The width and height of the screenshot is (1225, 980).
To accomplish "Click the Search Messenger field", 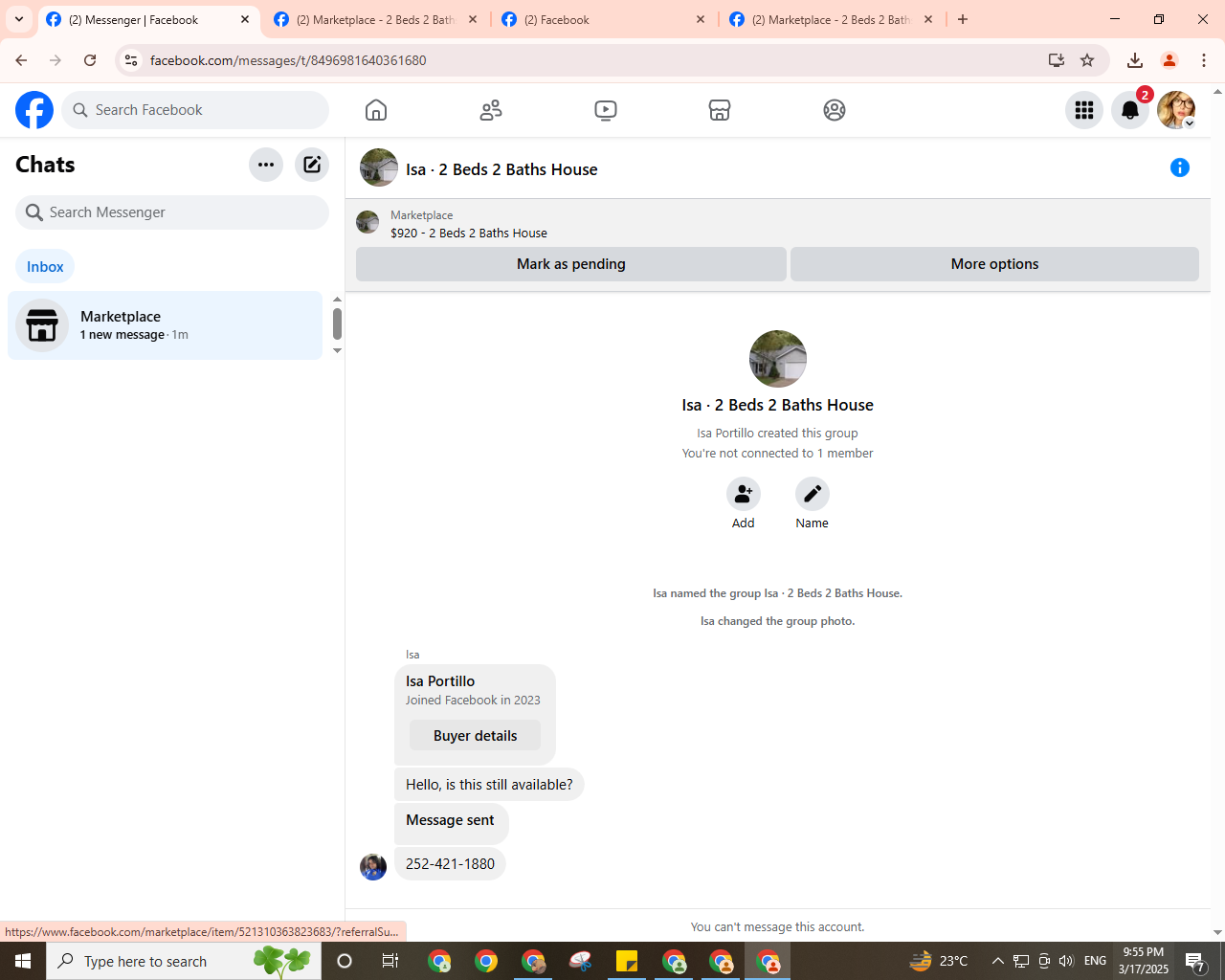I will [172, 212].
